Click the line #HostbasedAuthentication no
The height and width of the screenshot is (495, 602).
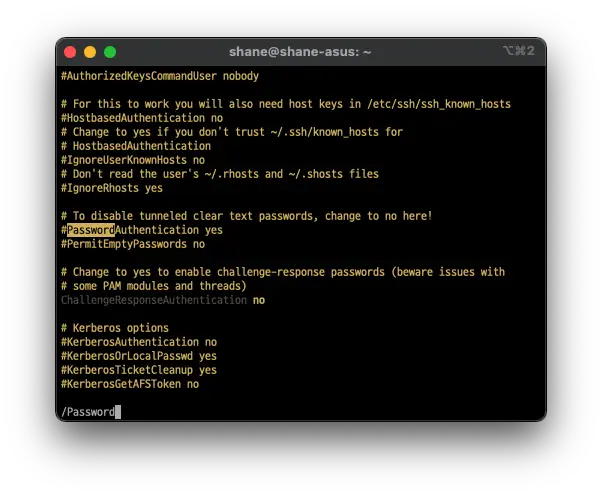coord(142,118)
